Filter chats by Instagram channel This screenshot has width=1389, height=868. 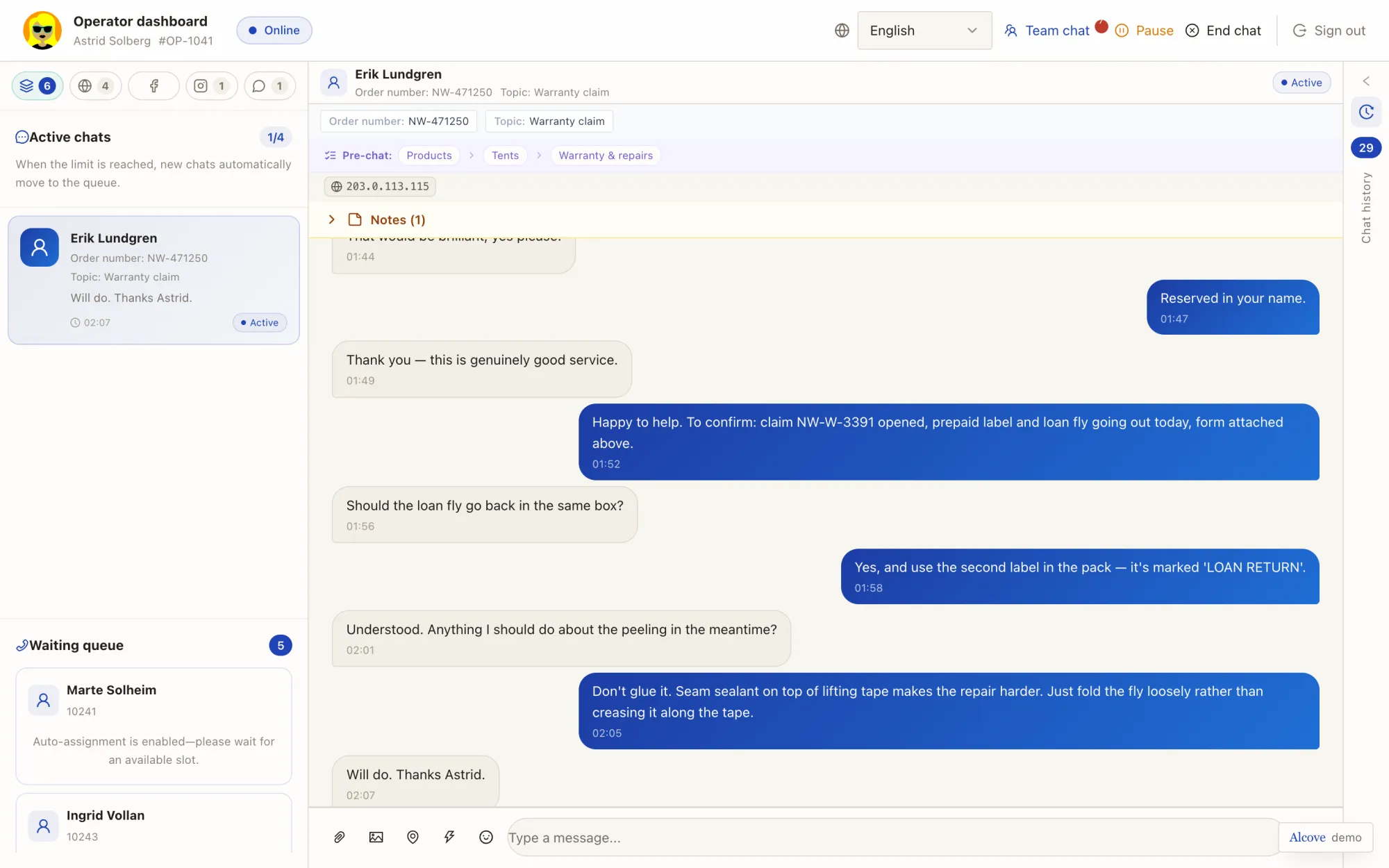coord(211,86)
